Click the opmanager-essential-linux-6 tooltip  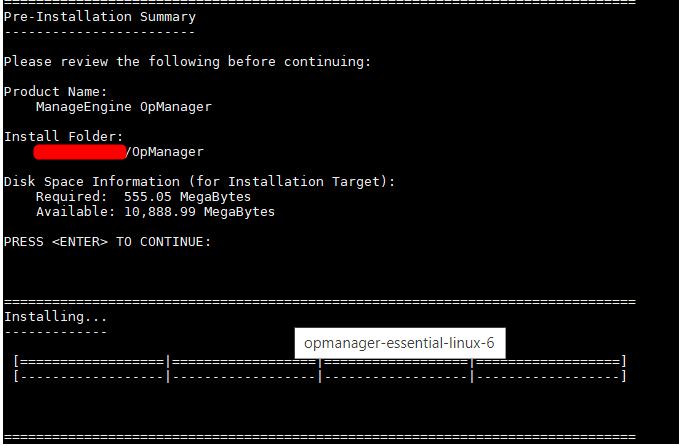coord(400,343)
